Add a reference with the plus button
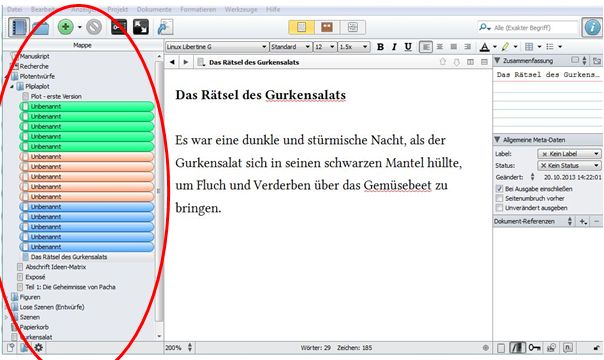 [583, 221]
